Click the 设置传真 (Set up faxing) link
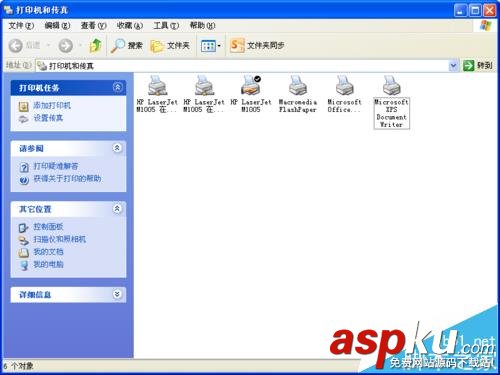This screenshot has width=500, height=375. [x=48, y=118]
